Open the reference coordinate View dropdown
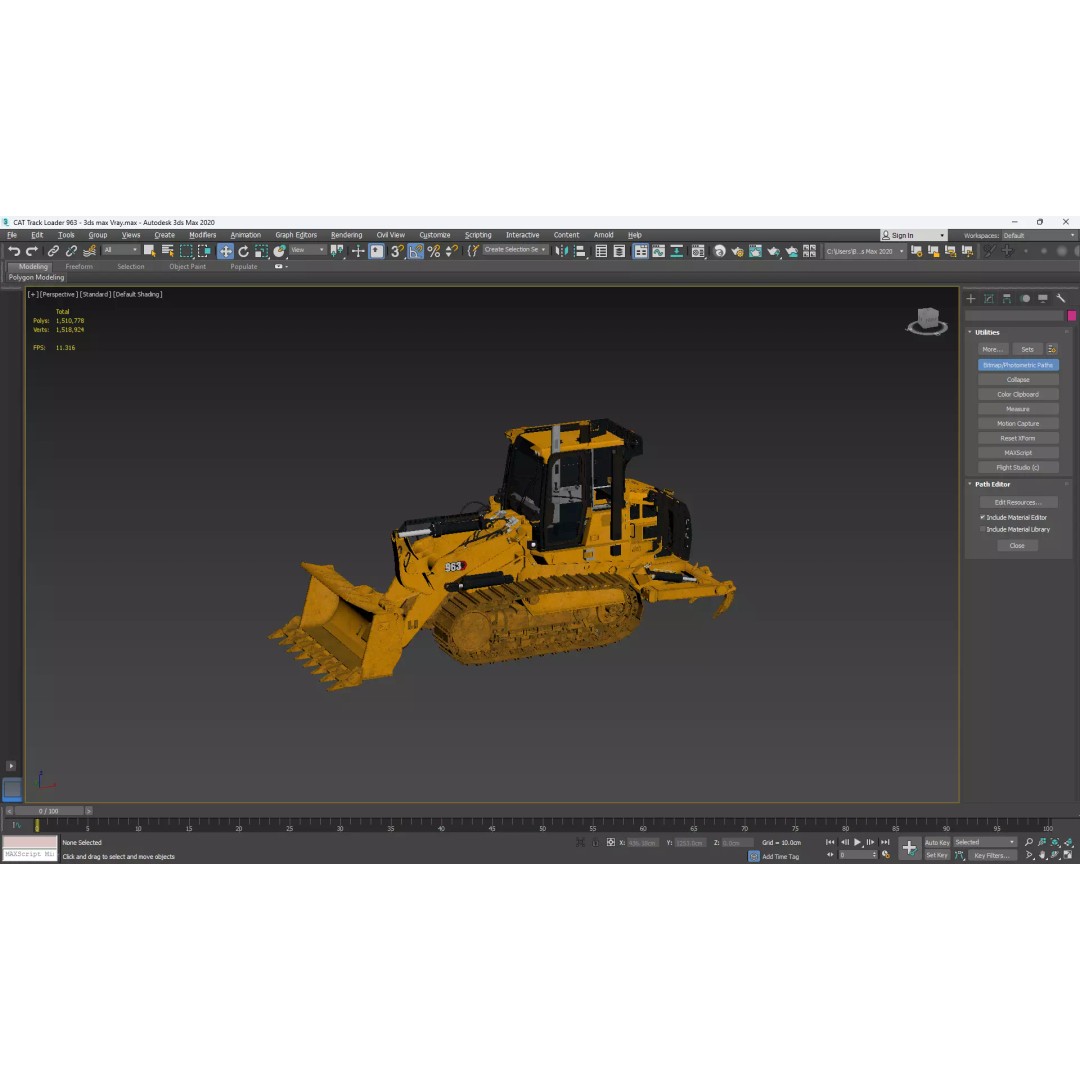 click(307, 251)
